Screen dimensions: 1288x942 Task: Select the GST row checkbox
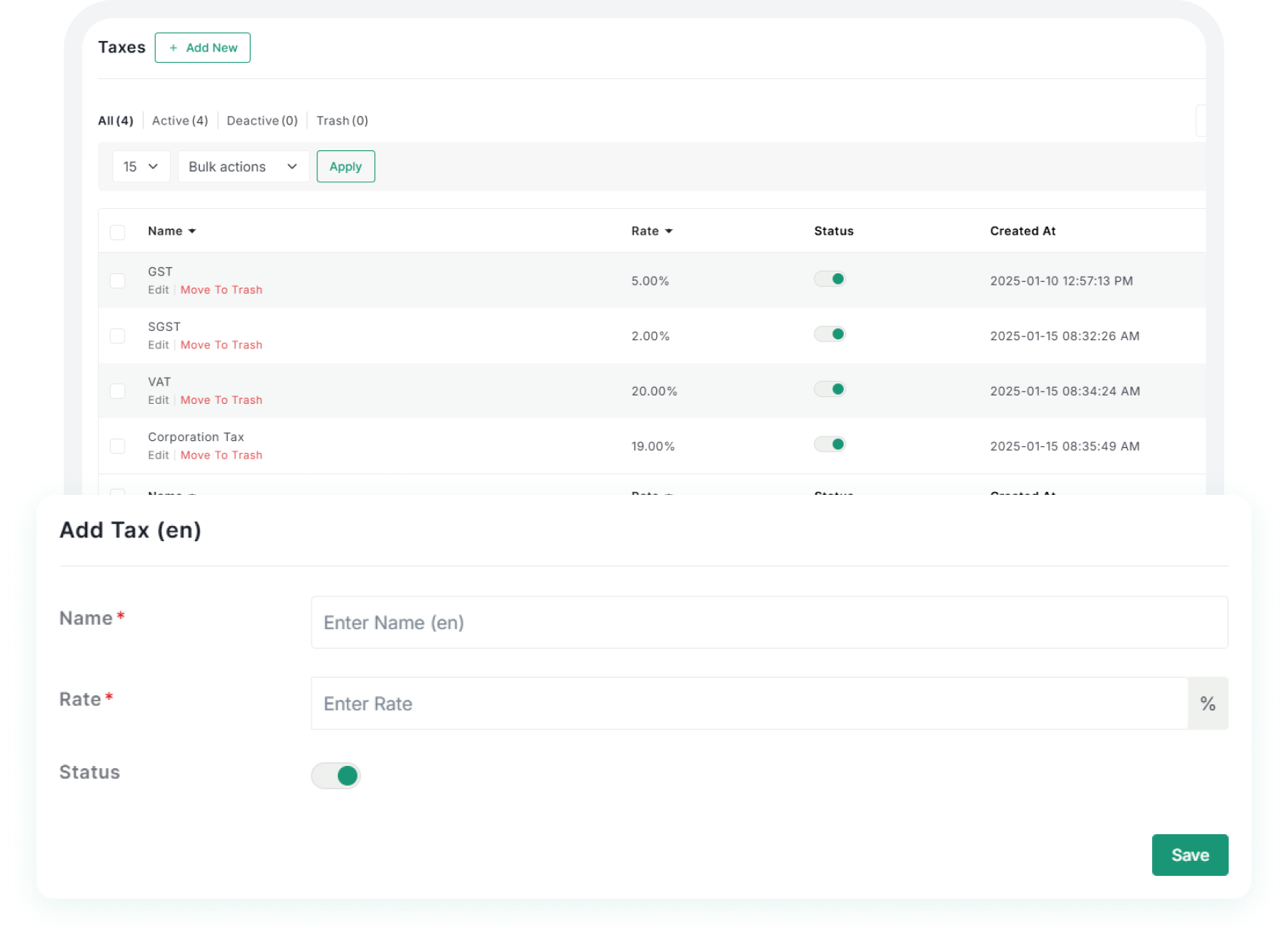118,281
